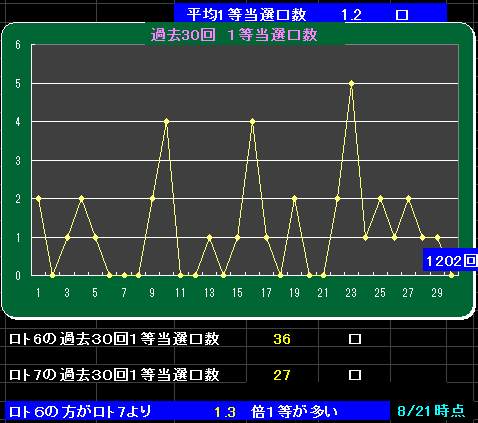
Task: Click x-axis label 9
Action: (x=152, y=293)
